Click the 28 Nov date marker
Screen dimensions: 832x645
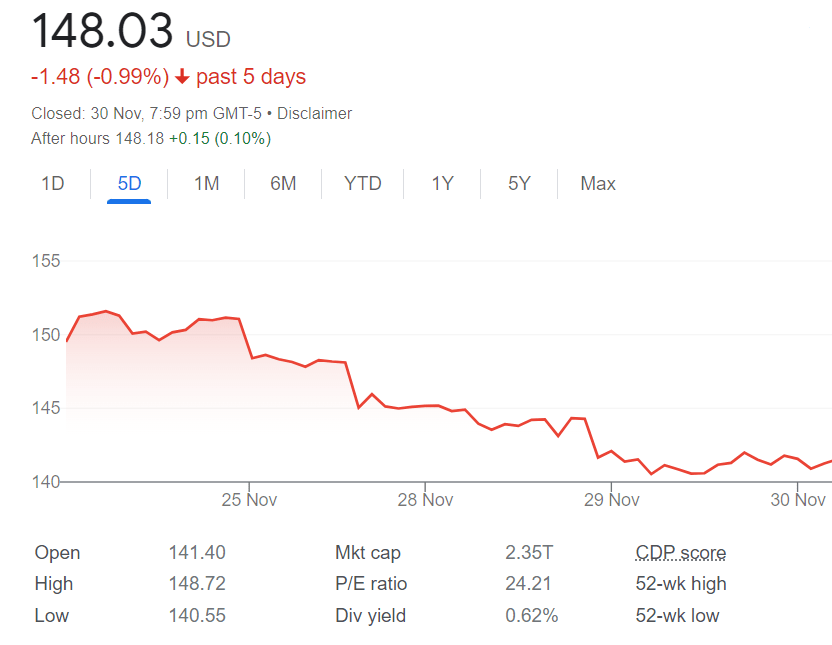point(425,500)
